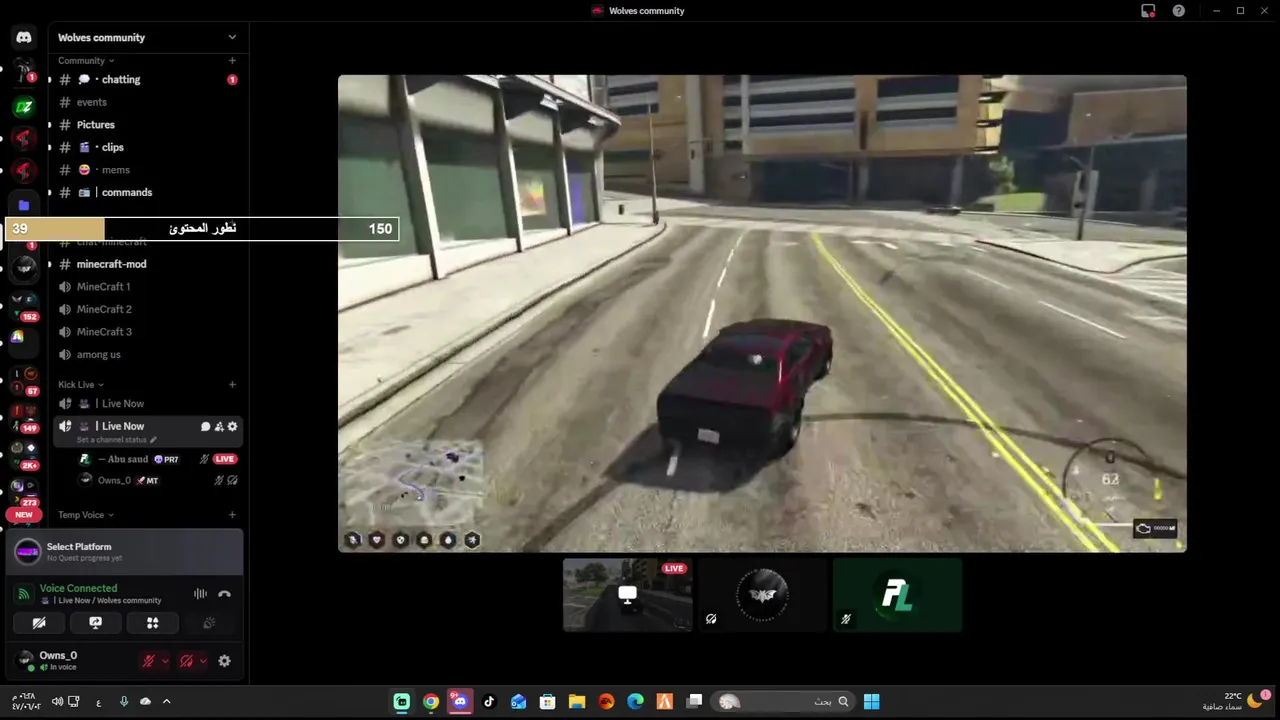Image resolution: width=1280 pixels, height=720 pixels.
Task: Invite people to the Live Now channel
Action: click(x=219, y=427)
